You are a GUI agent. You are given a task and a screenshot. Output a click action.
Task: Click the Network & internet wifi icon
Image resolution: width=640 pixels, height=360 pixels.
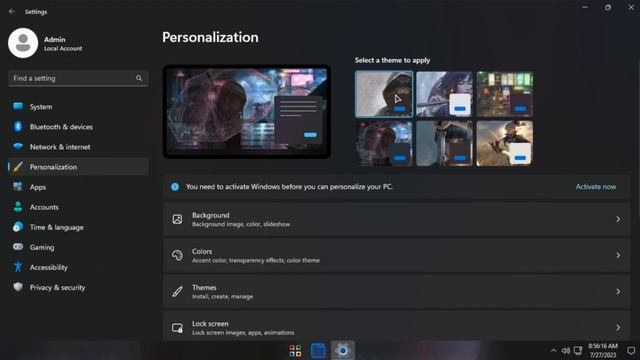[x=18, y=147]
